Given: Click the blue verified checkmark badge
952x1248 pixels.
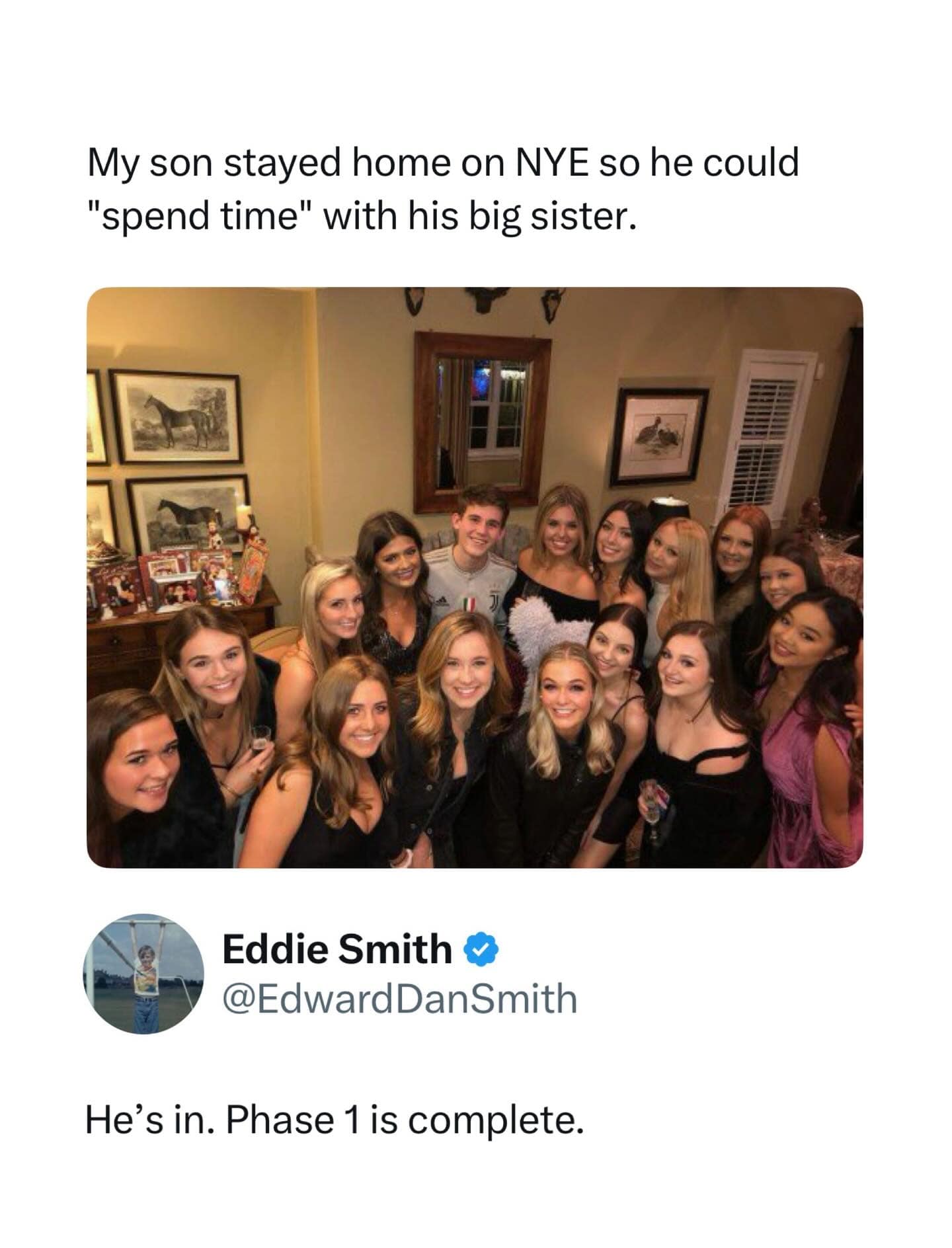Looking at the screenshot, I should click(x=483, y=951).
